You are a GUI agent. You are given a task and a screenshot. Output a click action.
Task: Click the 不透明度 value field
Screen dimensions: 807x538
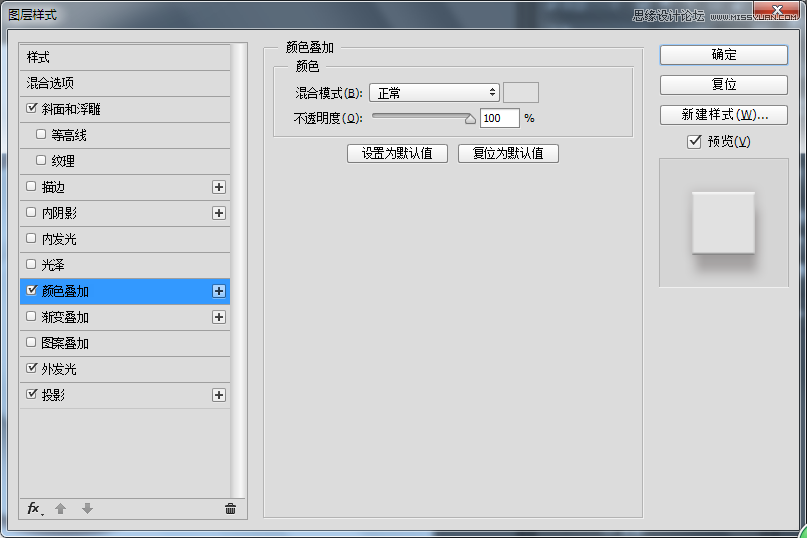click(x=500, y=118)
